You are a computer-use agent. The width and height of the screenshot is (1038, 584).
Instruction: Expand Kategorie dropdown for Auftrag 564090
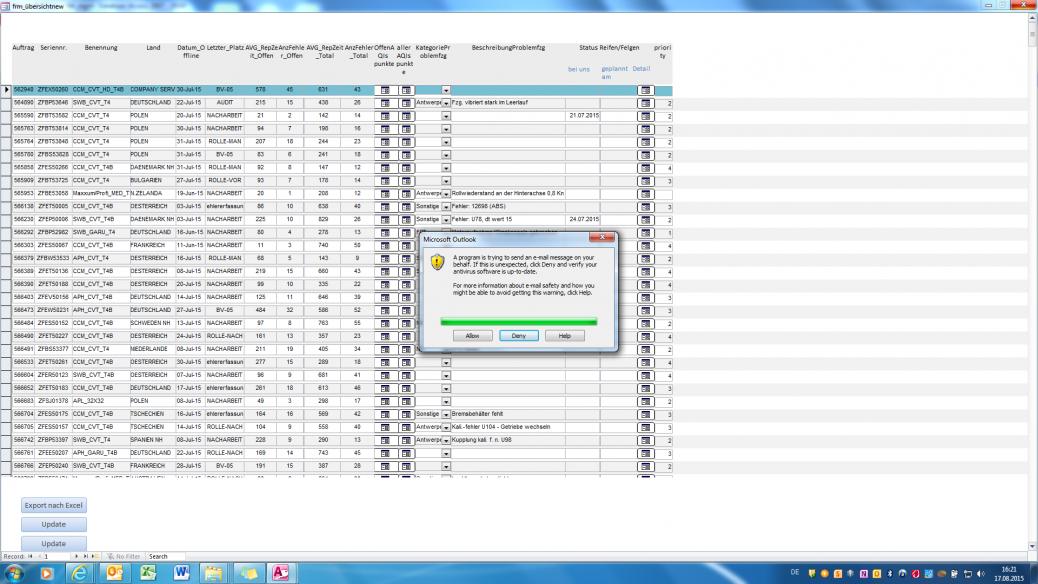pos(446,103)
